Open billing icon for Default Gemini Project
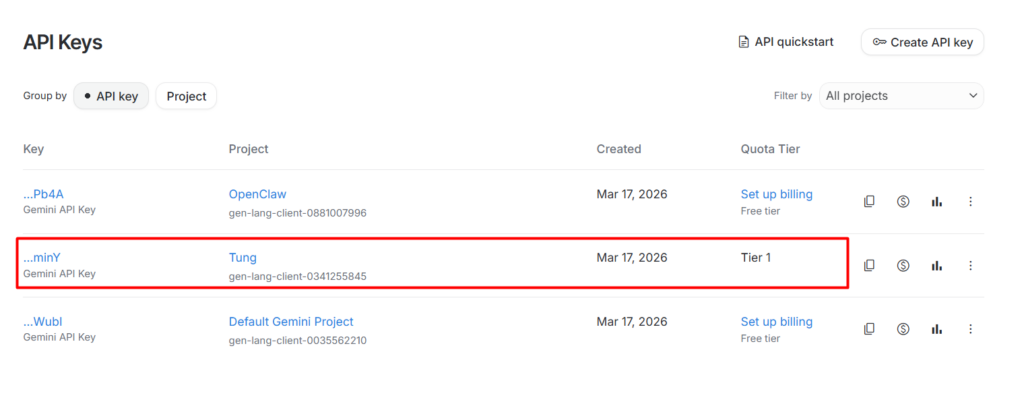This screenshot has width=1024, height=404. click(x=903, y=328)
